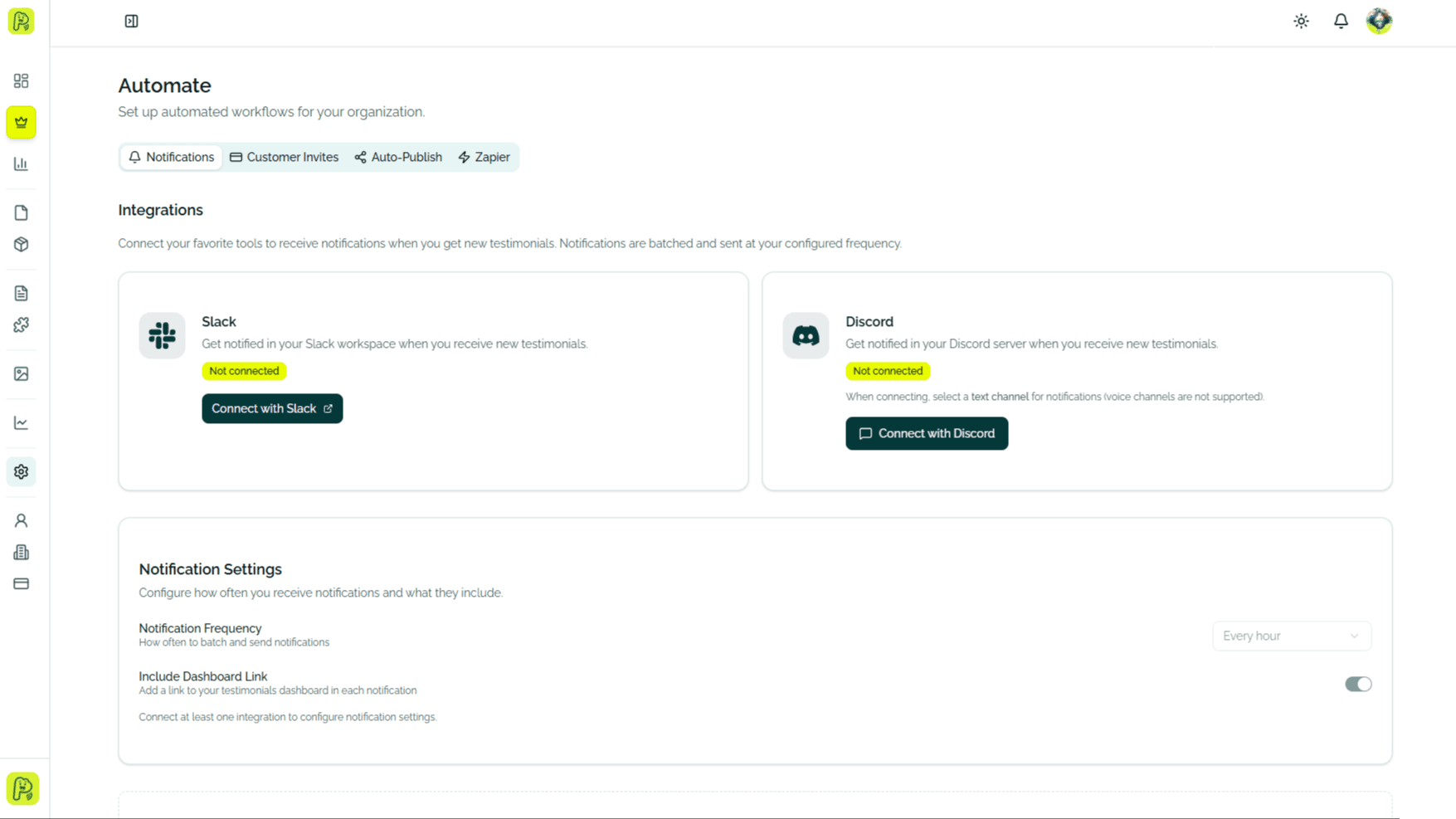1456x819 pixels.
Task: Open the dashboard grid icon in sidebar
Action: coord(22,80)
